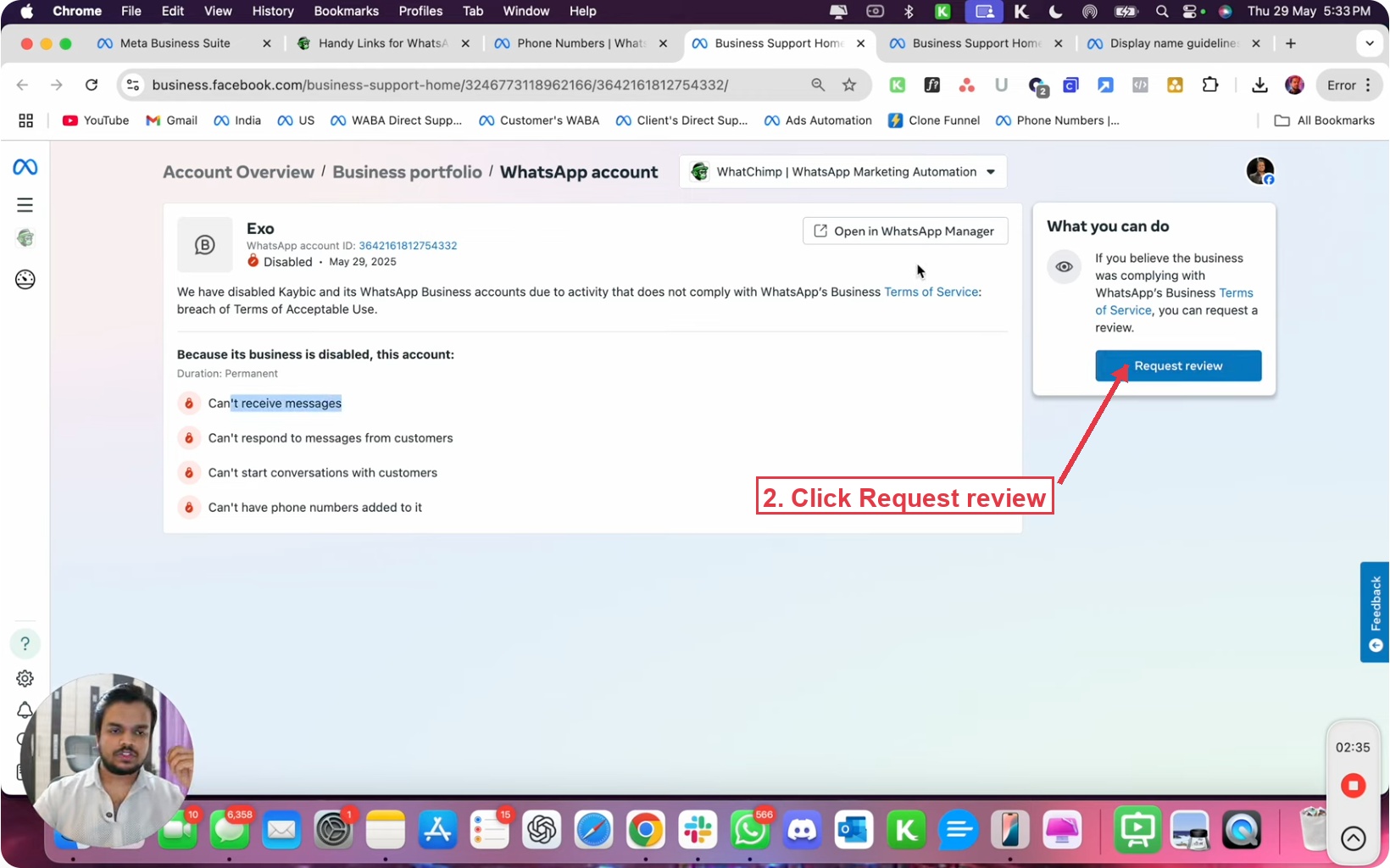Open the History menu in the menu bar
The height and width of the screenshot is (868, 1390).
(x=273, y=11)
